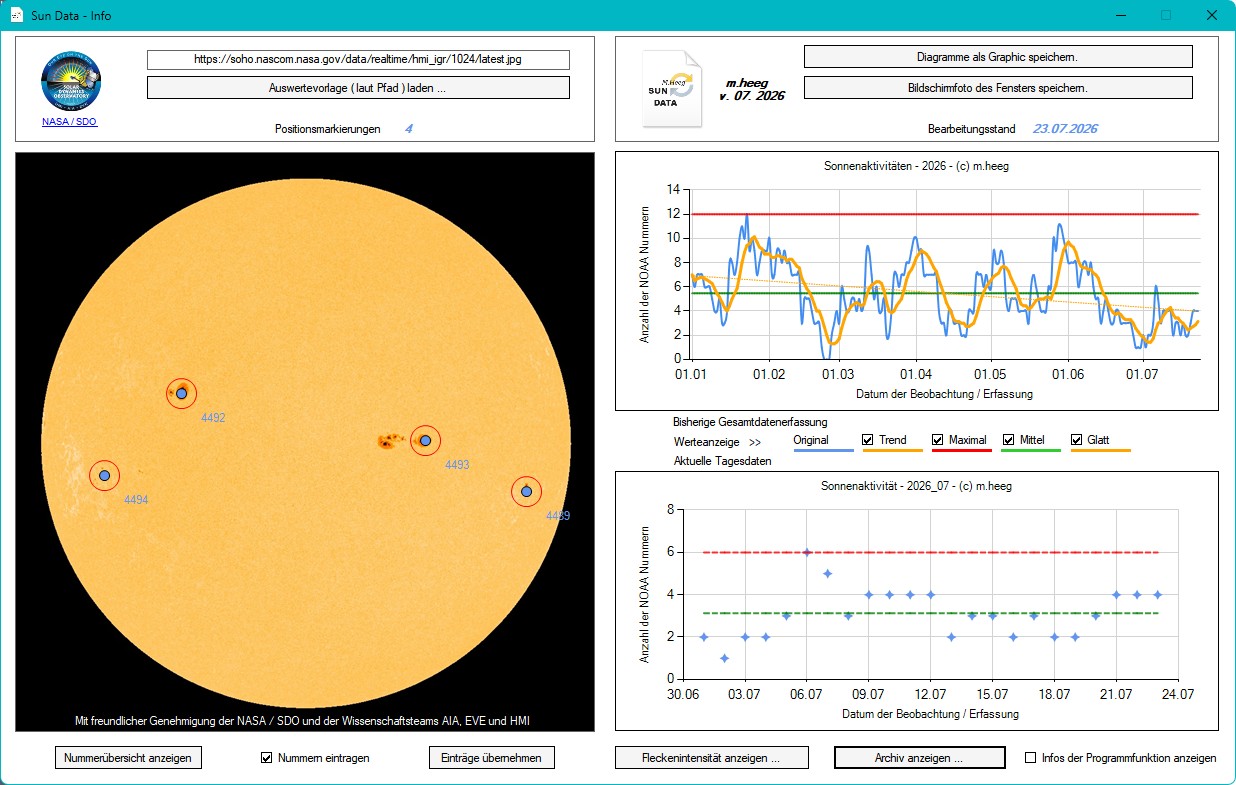This screenshot has width=1236, height=785.
Task: Click the sunspot number label 4493
Action: 457,465
